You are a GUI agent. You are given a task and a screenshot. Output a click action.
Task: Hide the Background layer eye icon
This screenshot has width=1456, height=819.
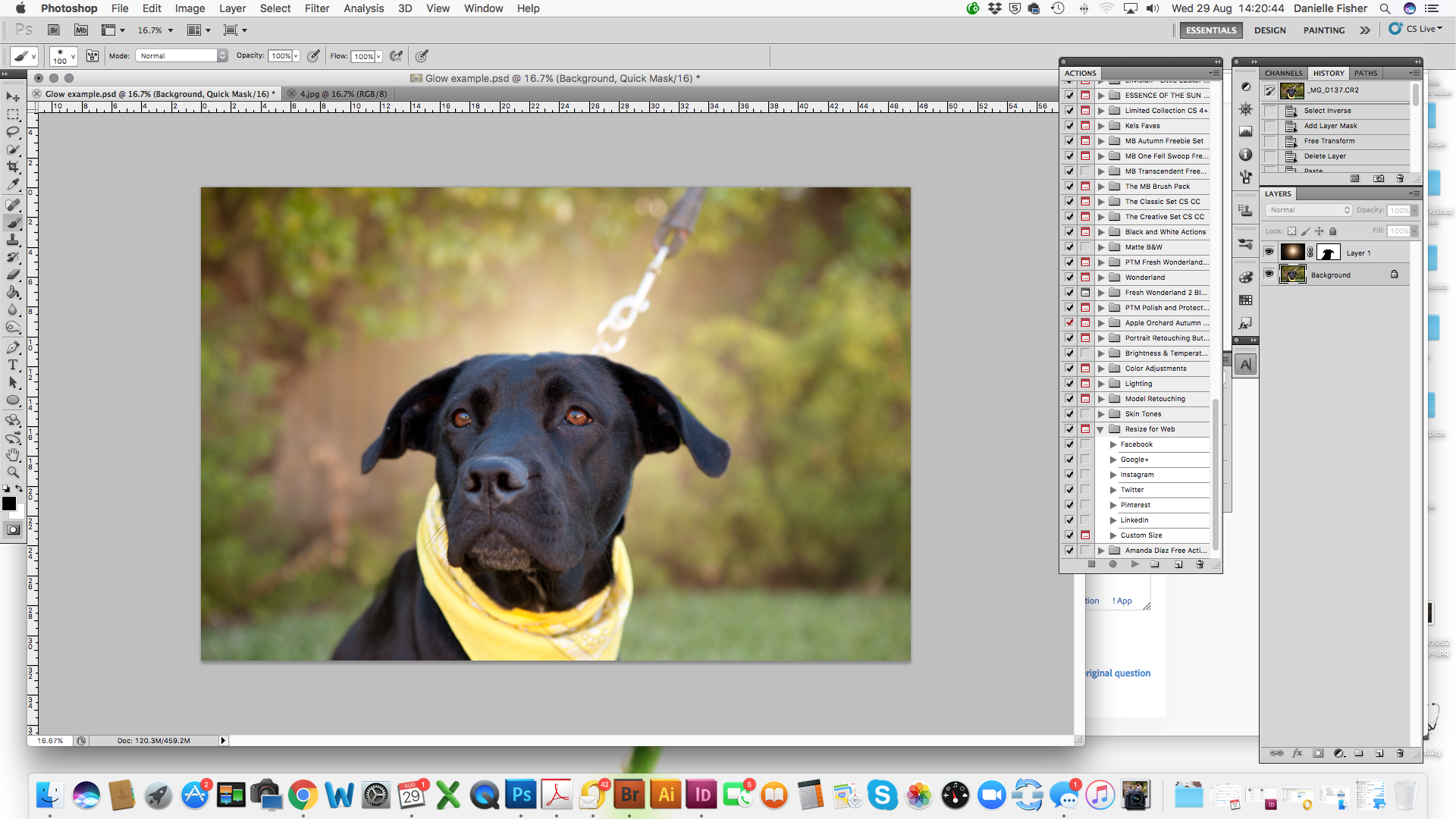pyautogui.click(x=1269, y=275)
